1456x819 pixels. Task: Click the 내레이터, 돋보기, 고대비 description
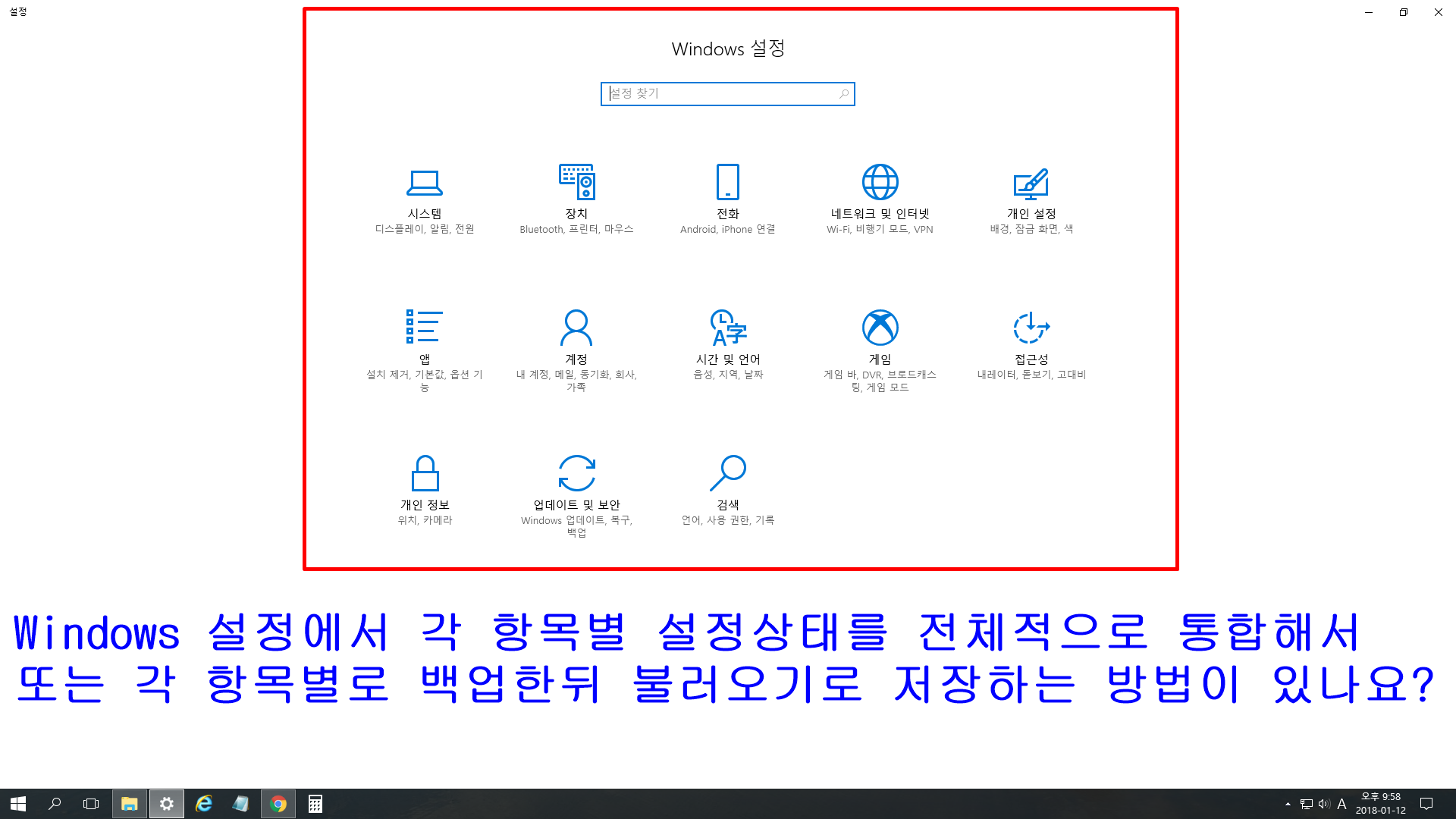coord(1031,375)
